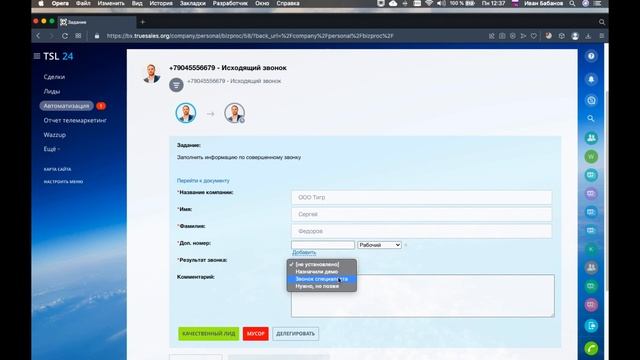The width and height of the screenshot is (640, 360).
Task: Click the browser back arrow
Action: point(38,36)
